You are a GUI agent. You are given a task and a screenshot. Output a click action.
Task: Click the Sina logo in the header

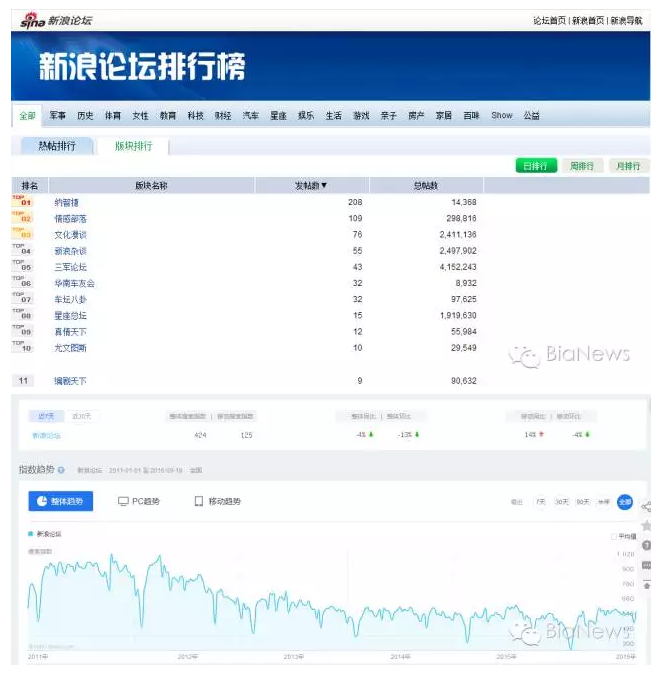click(x=33, y=21)
